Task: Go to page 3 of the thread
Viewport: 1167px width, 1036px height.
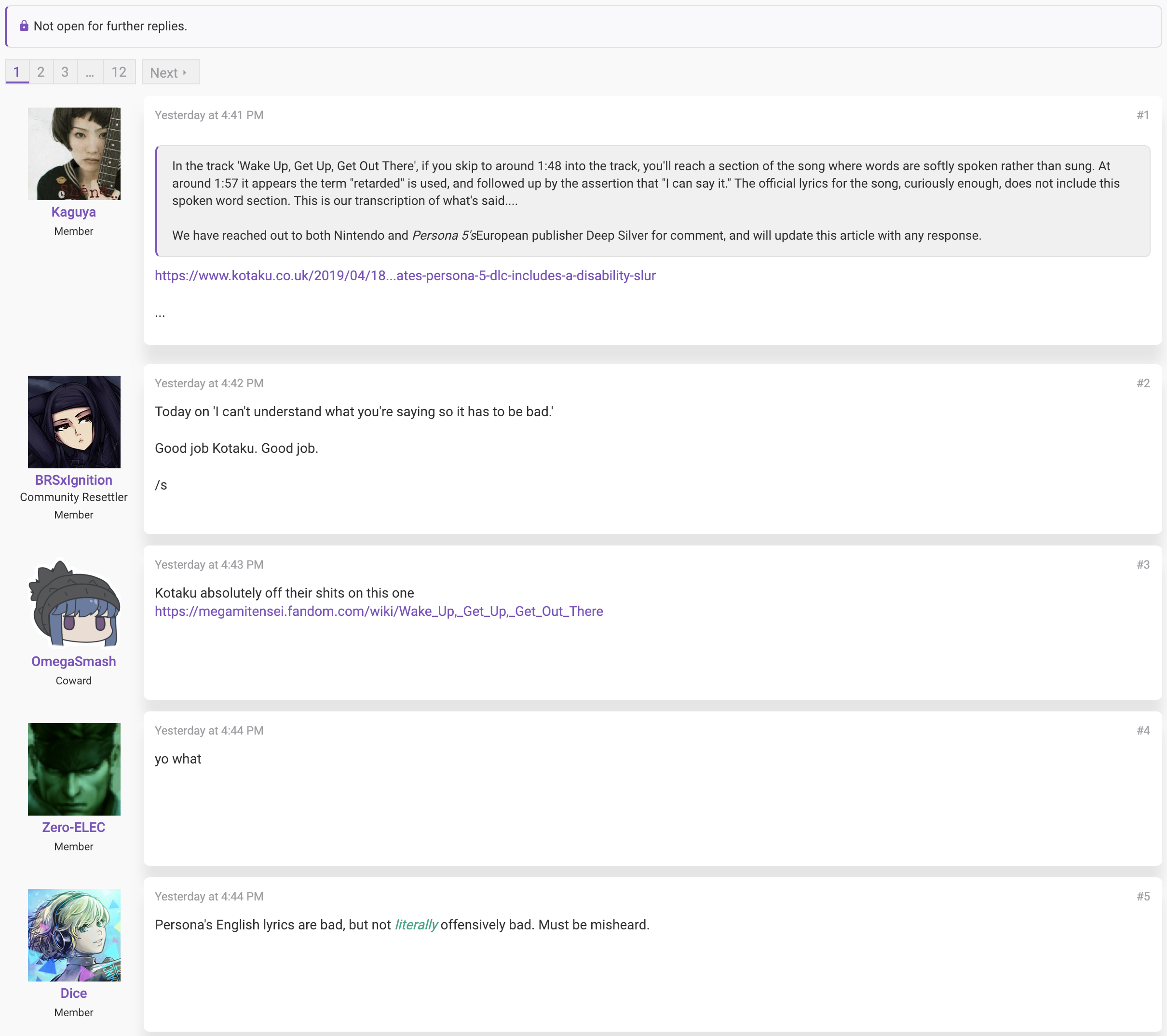Action: pyautogui.click(x=65, y=72)
